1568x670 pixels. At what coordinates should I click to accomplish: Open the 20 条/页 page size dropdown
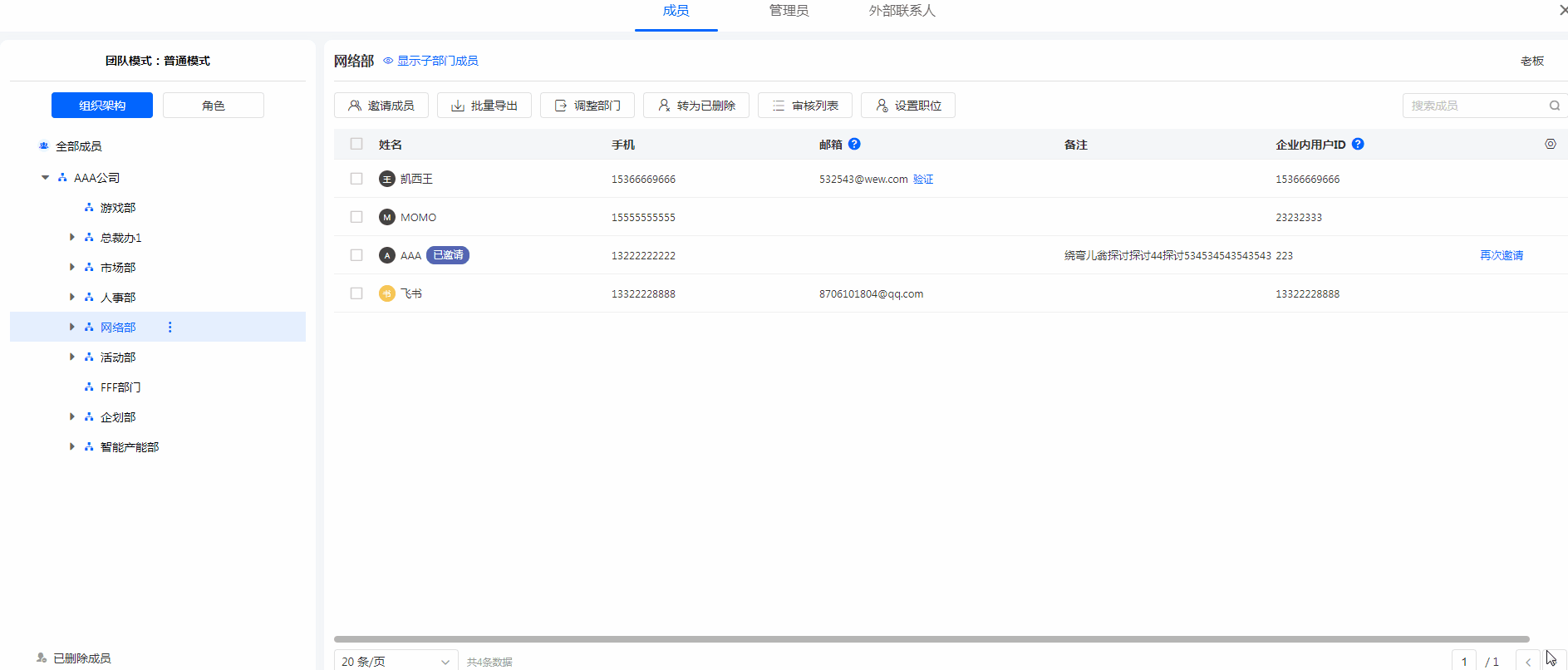[x=396, y=661]
